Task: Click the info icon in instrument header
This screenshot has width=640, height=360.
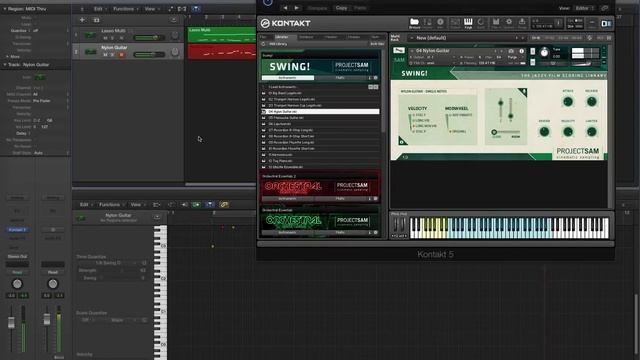Action: [x=521, y=51]
